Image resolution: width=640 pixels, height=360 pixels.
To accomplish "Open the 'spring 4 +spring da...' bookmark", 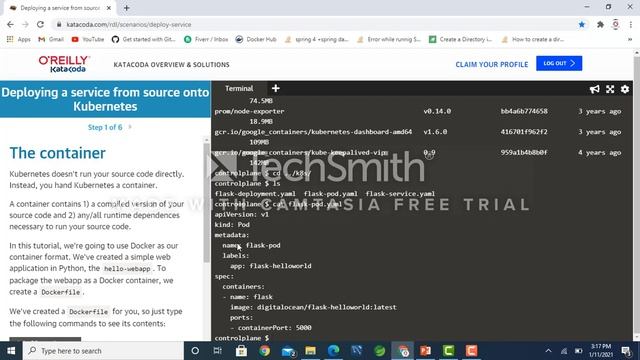I will (317, 39).
